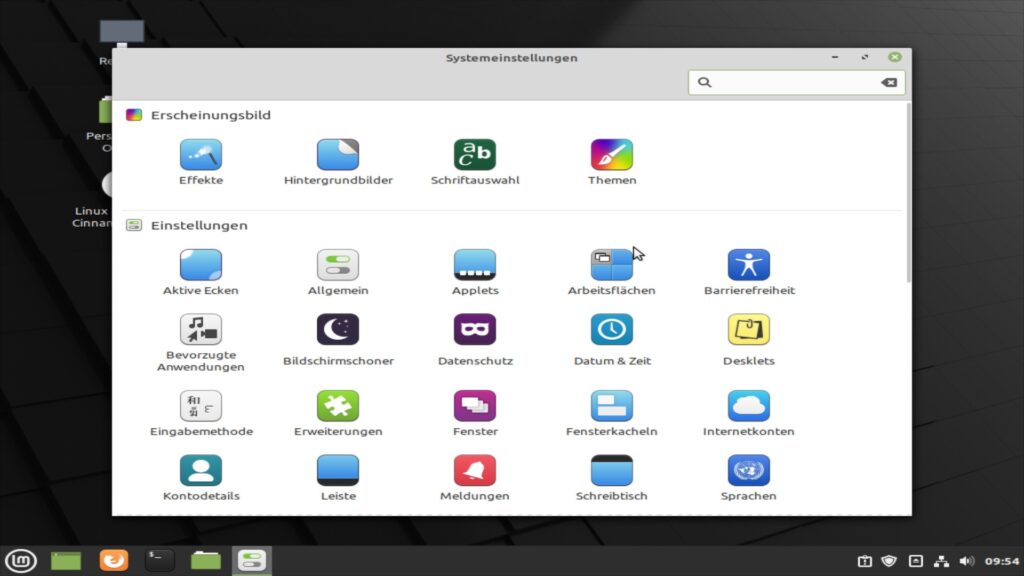Image resolution: width=1024 pixels, height=576 pixels.
Task: Open Datum & Zeit settings
Action: tap(612, 340)
